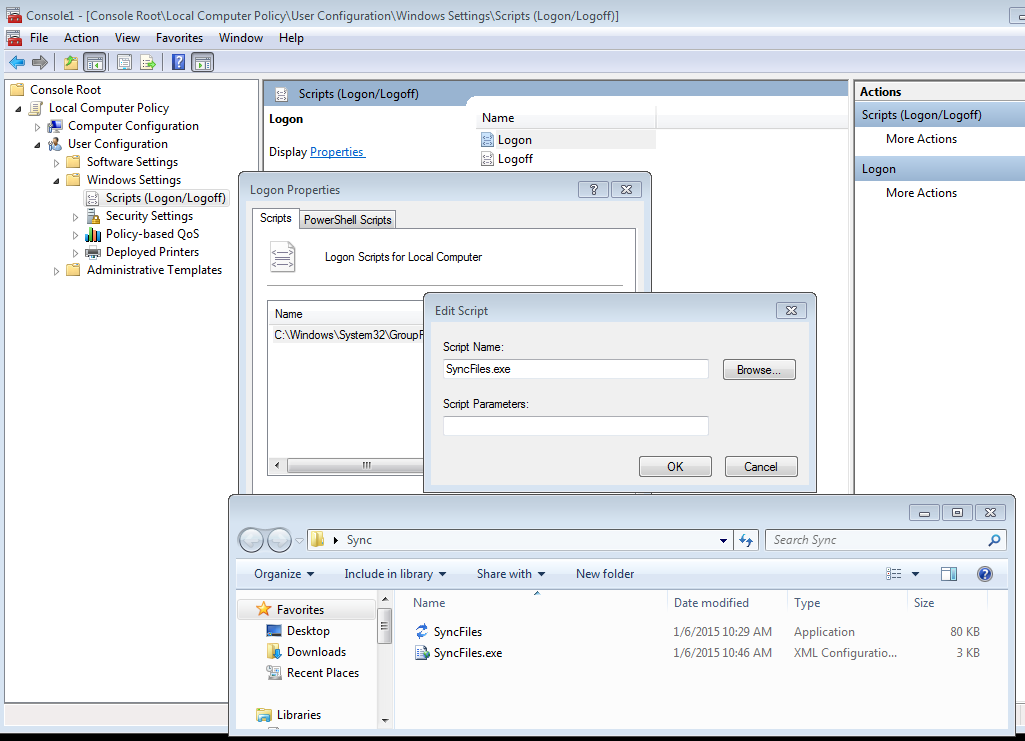The image size is (1025, 741).
Task: Click the Explorer refresh icon beside address bar
Action: 746,540
